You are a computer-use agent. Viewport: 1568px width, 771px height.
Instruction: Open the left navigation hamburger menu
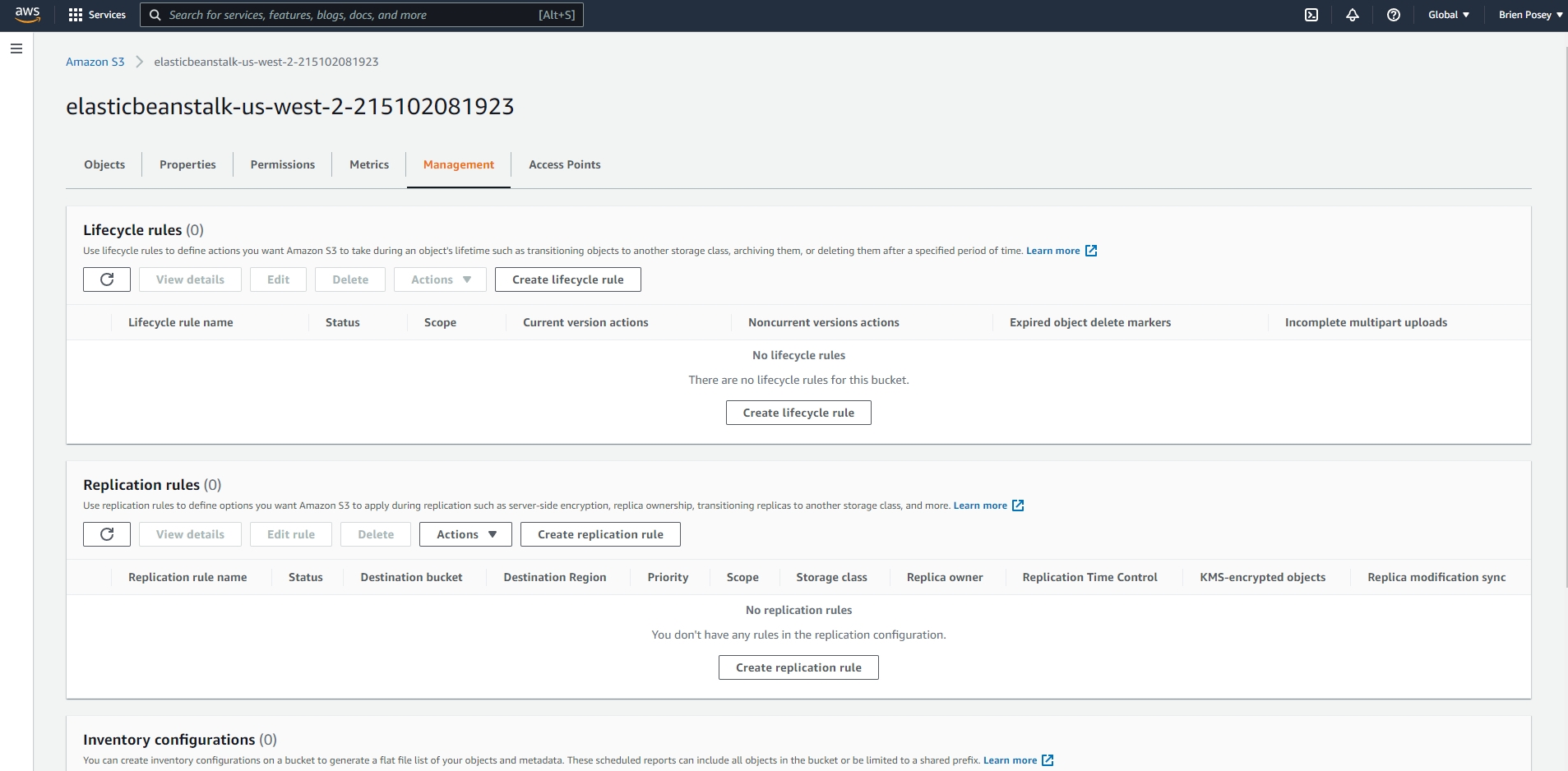(16, 49)
